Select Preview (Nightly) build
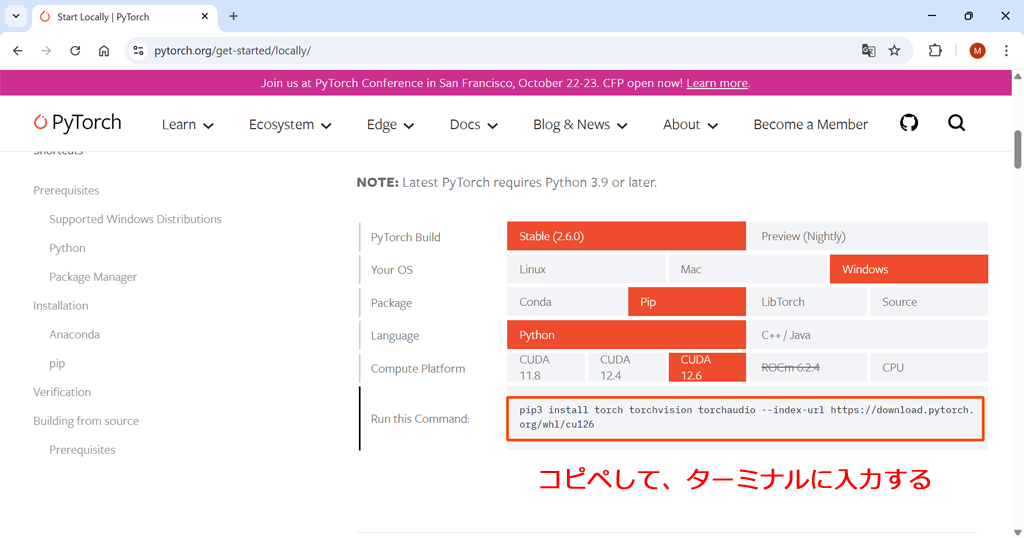Viewport: 1024px width, 538px height. pyautogui.click(x=869, y=236)
